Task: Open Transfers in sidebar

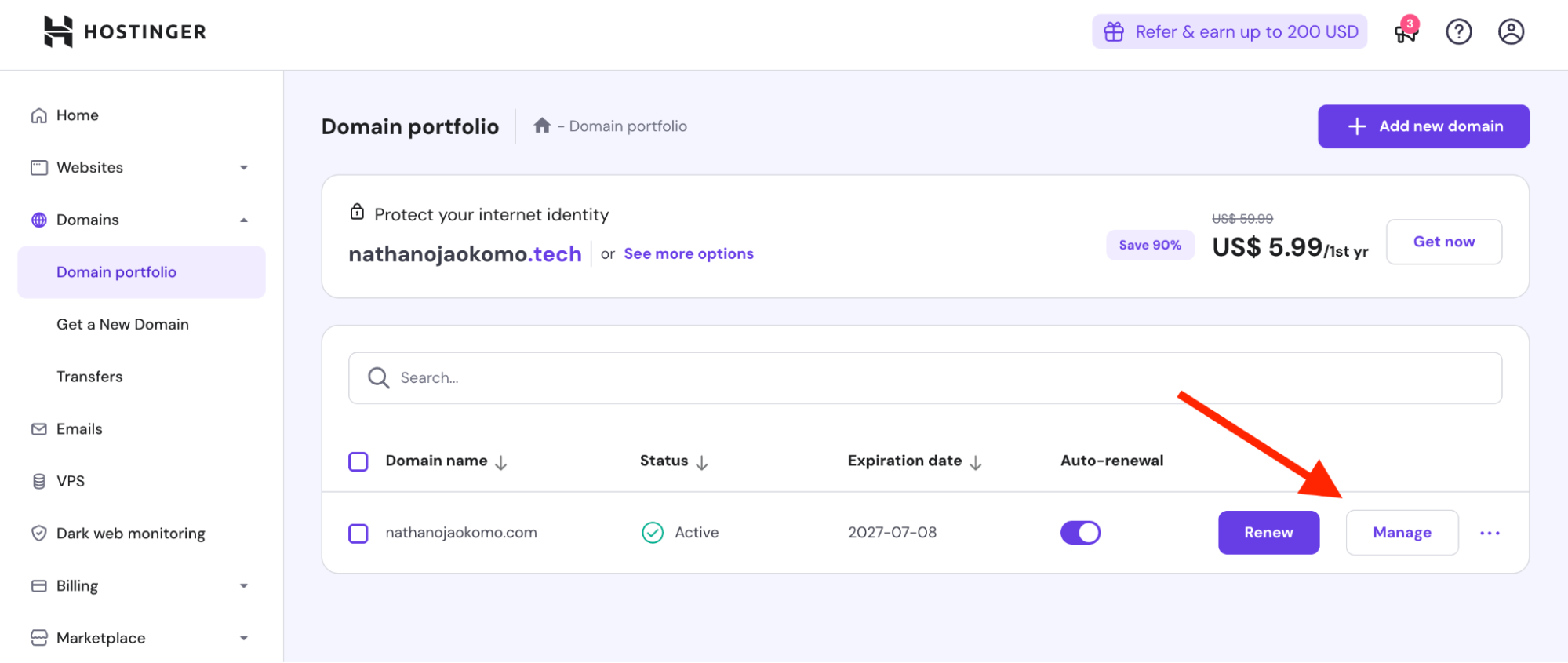Action: click(x=89, y=377)
